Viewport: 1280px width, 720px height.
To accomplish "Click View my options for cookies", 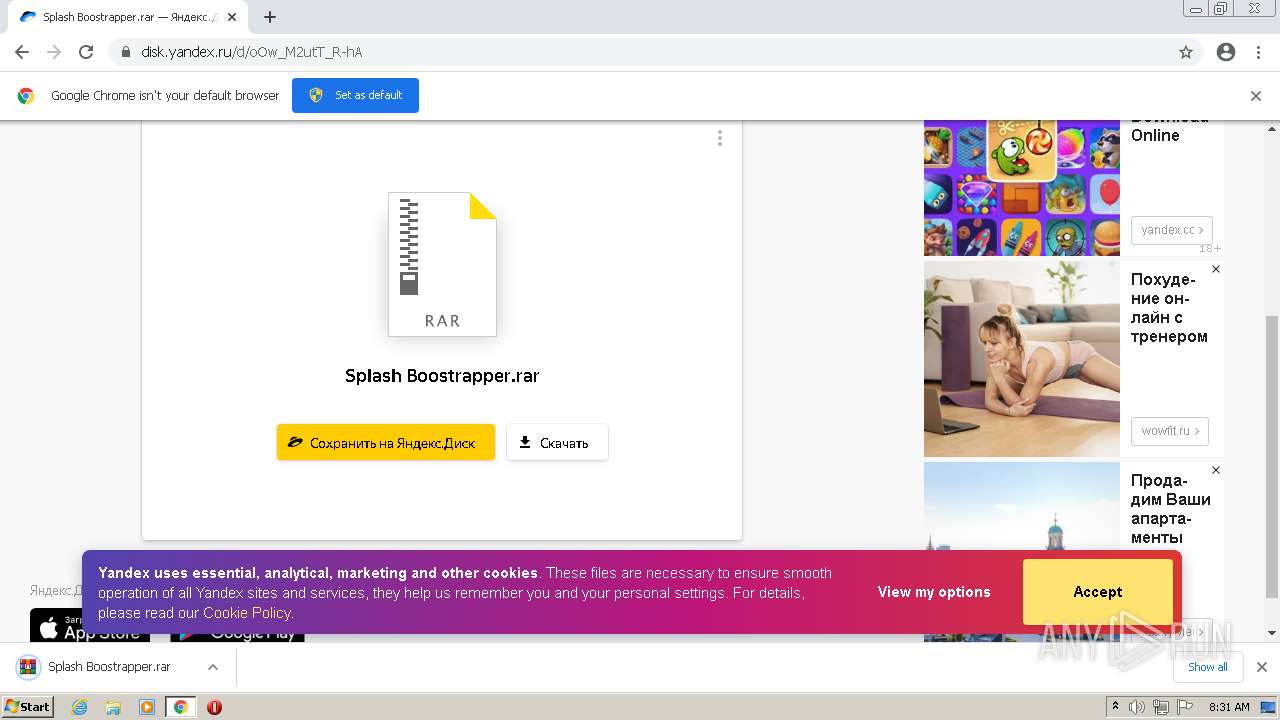I will 934,592.
